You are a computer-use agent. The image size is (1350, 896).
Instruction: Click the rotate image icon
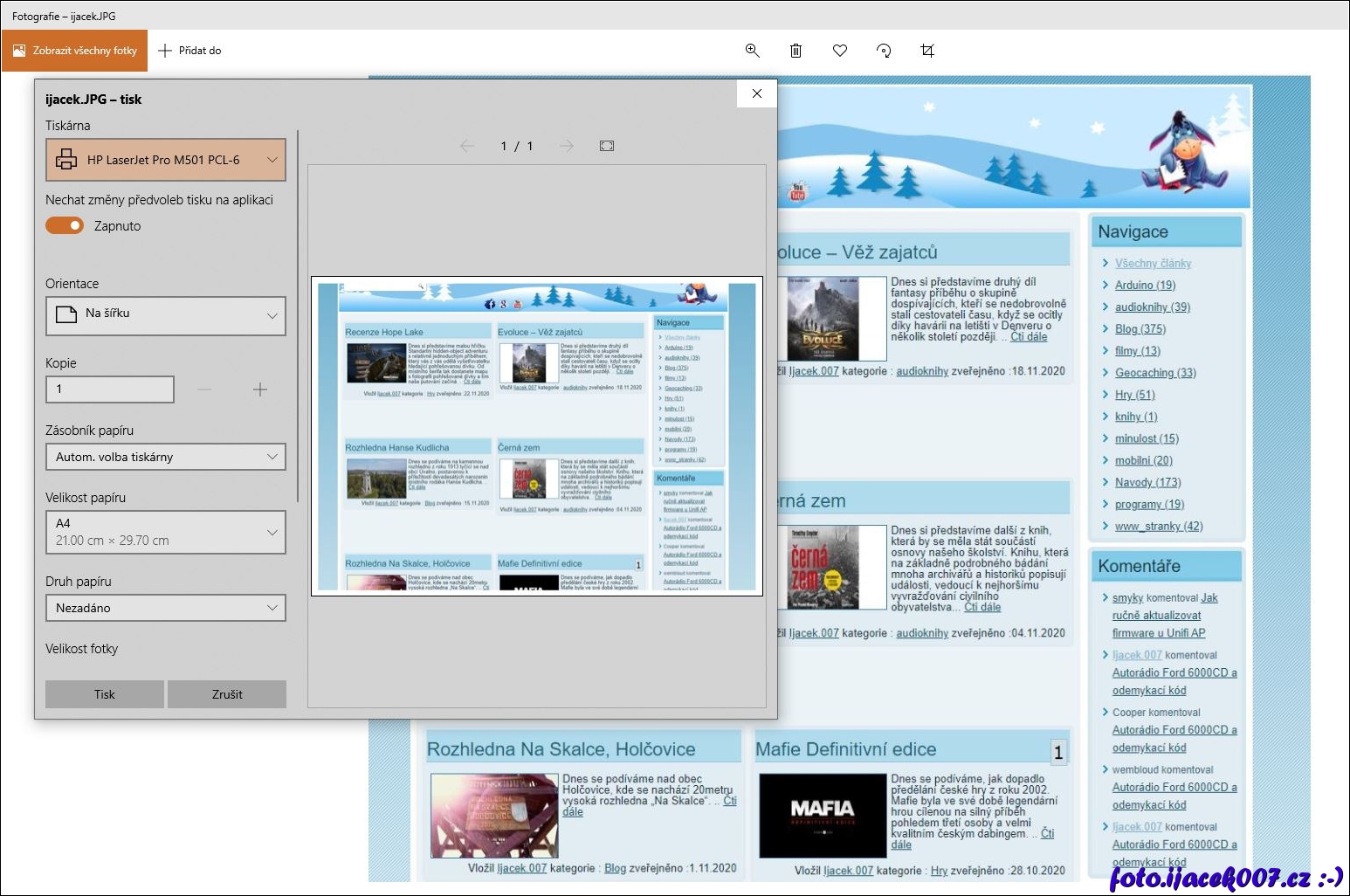(884, 51)
